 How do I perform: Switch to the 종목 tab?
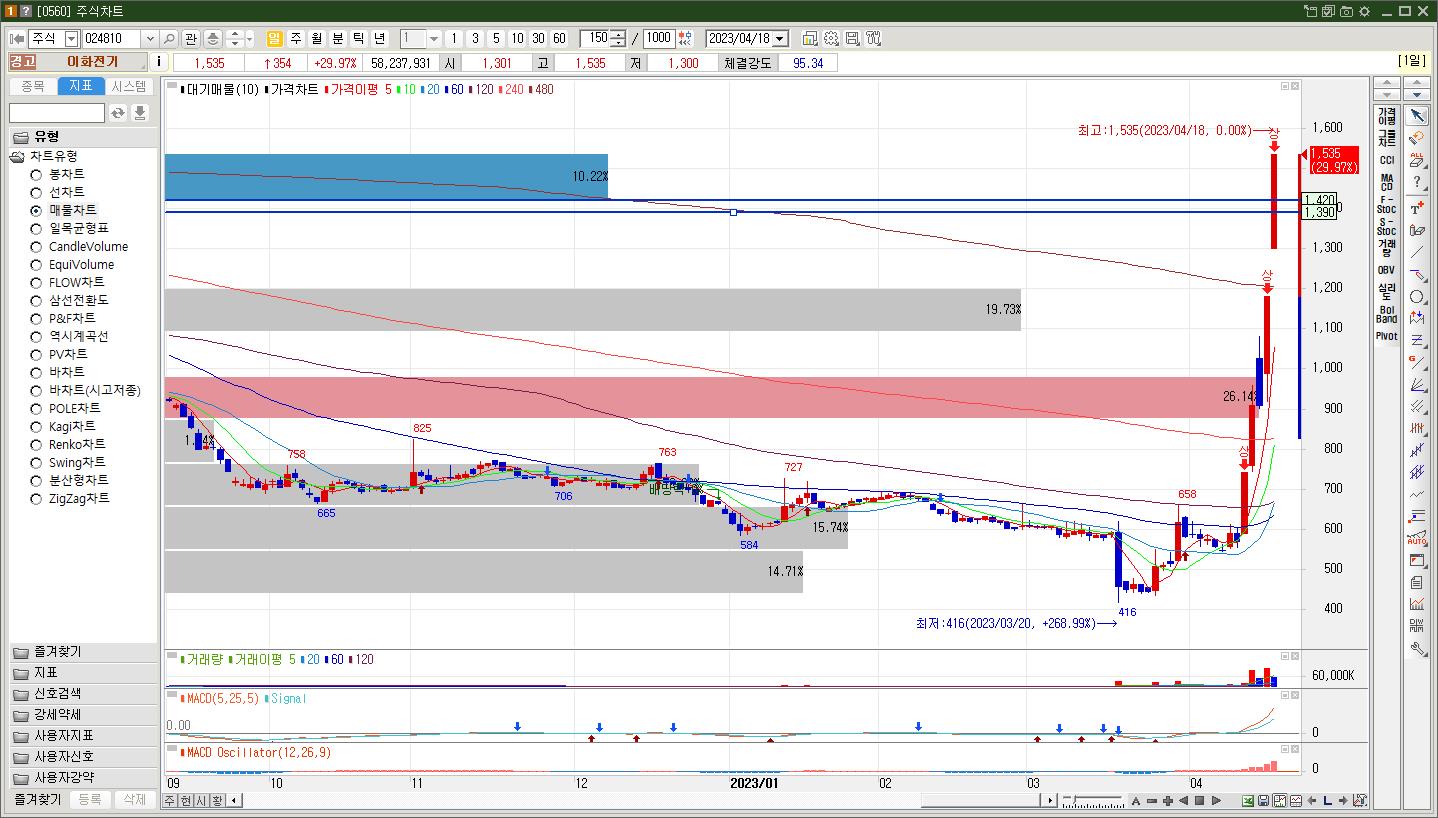[33, 86]
